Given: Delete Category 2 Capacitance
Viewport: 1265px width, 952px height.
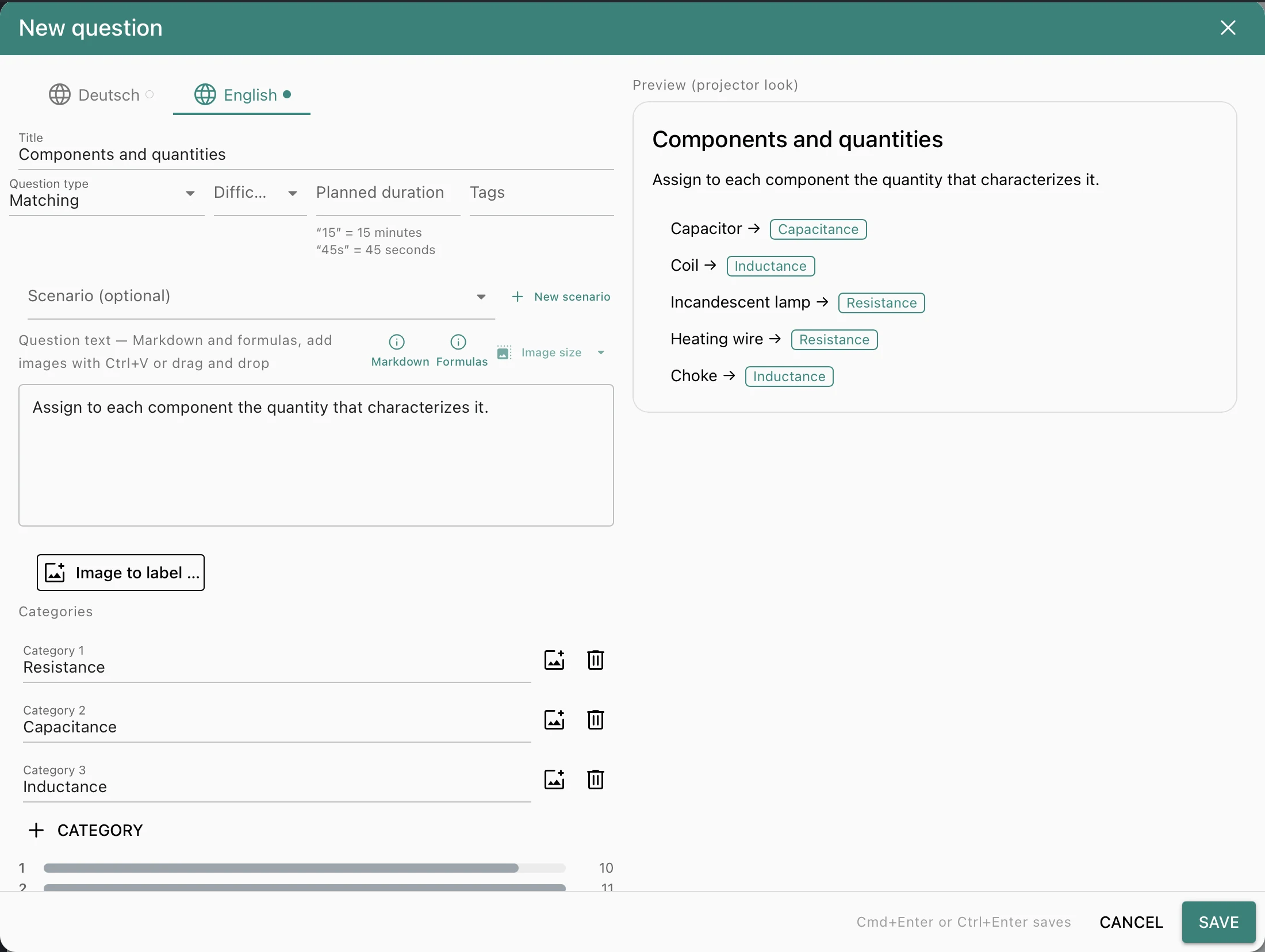Looking at the screenshot, I should [596, 720].
